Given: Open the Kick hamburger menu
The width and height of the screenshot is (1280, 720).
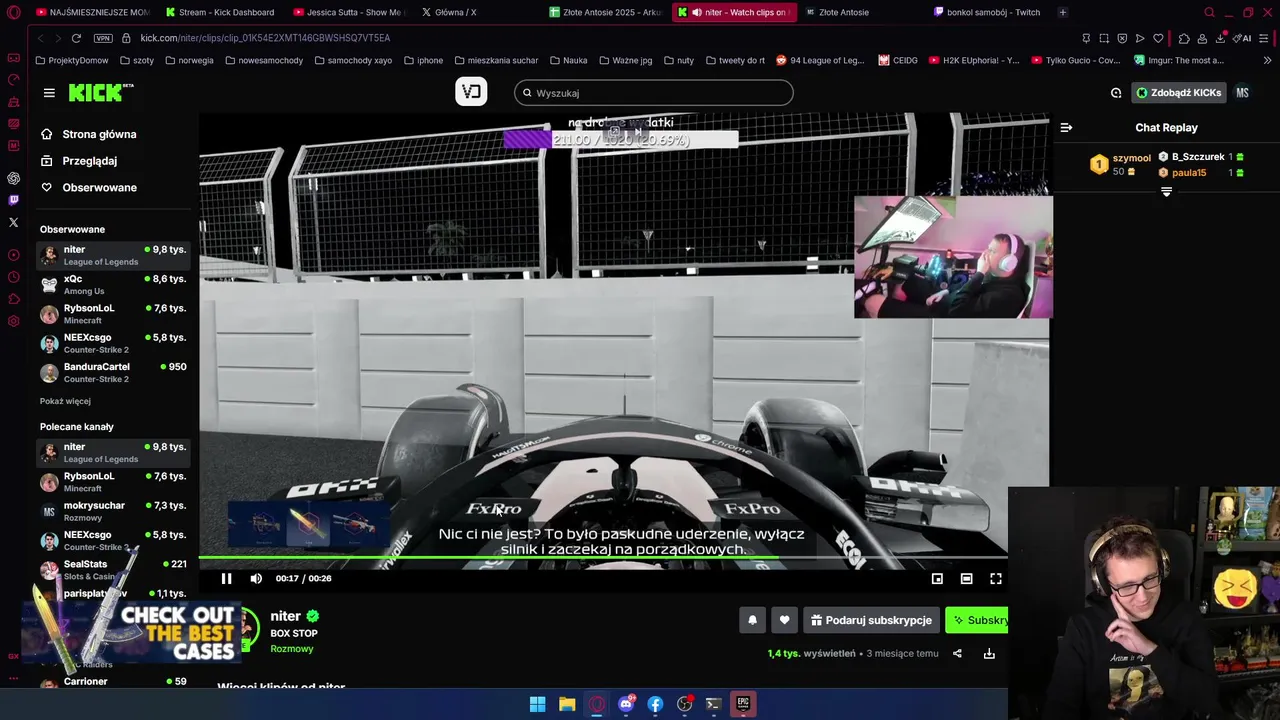Looking at the screenshot, I should [x=49, y=93].
